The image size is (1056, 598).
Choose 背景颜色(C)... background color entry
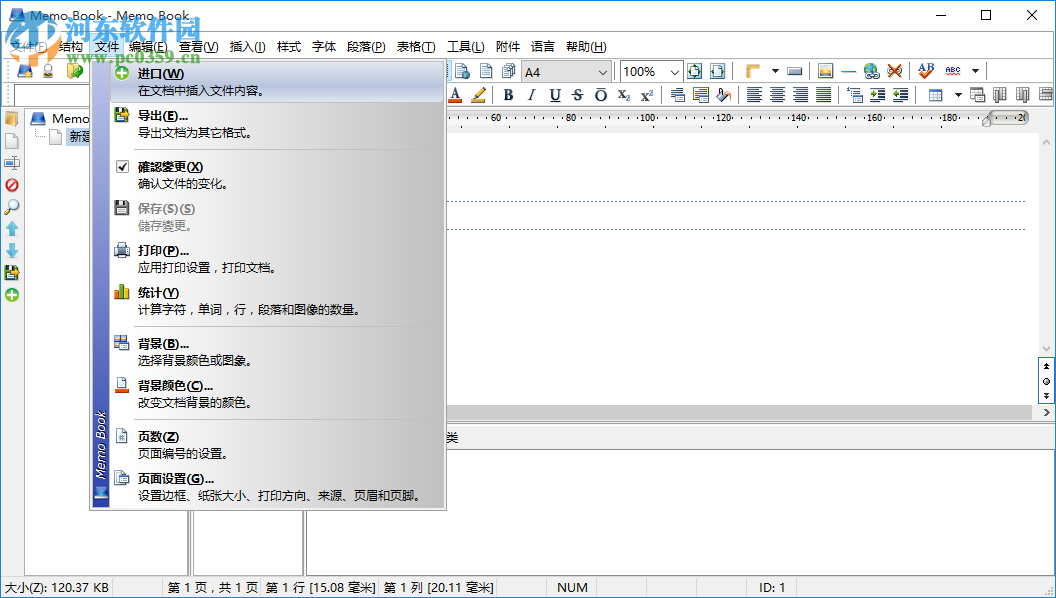pos(277,394)
